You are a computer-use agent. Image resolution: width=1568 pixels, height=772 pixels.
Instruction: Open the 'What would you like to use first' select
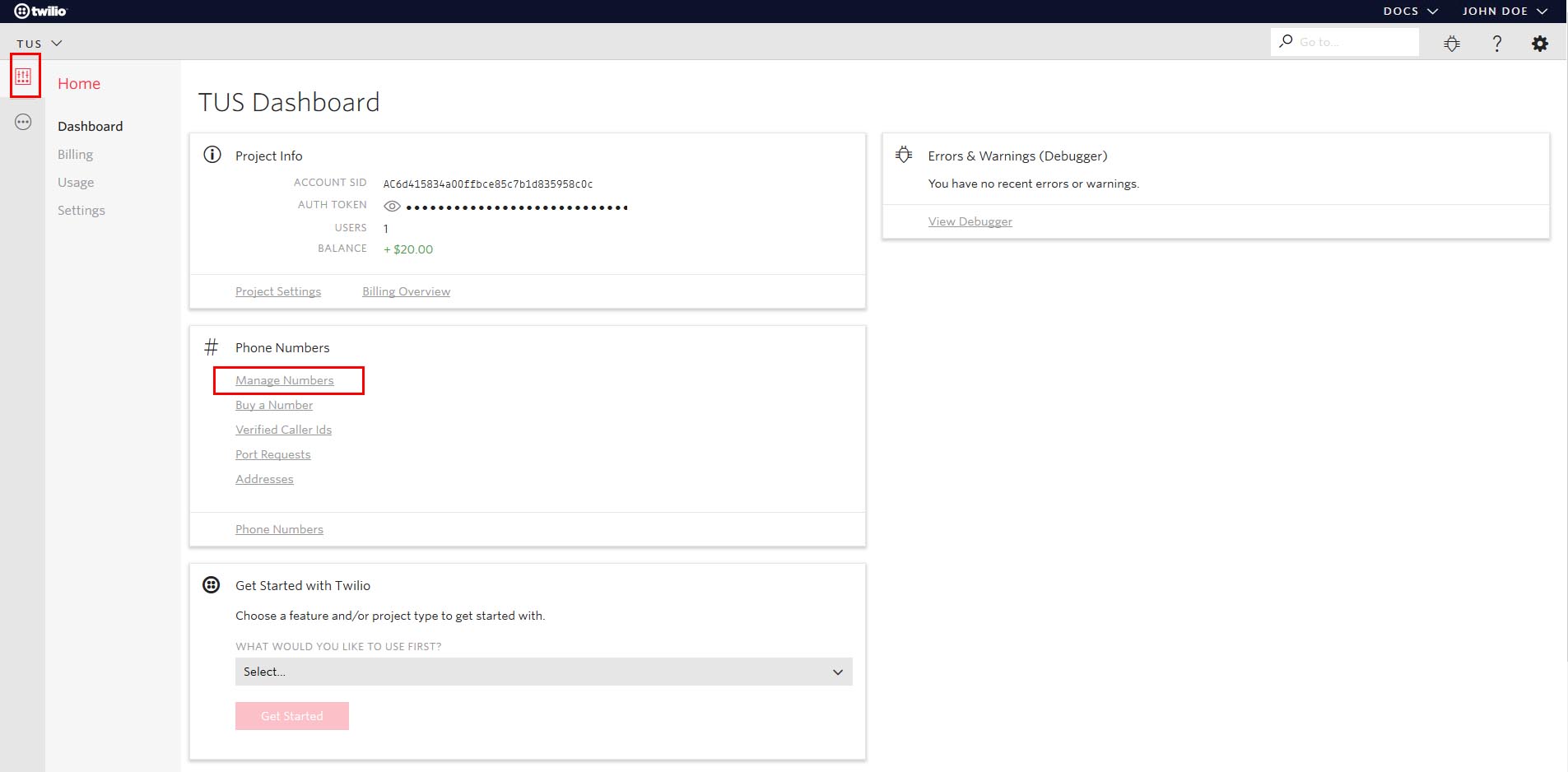[x=543, y=672]
